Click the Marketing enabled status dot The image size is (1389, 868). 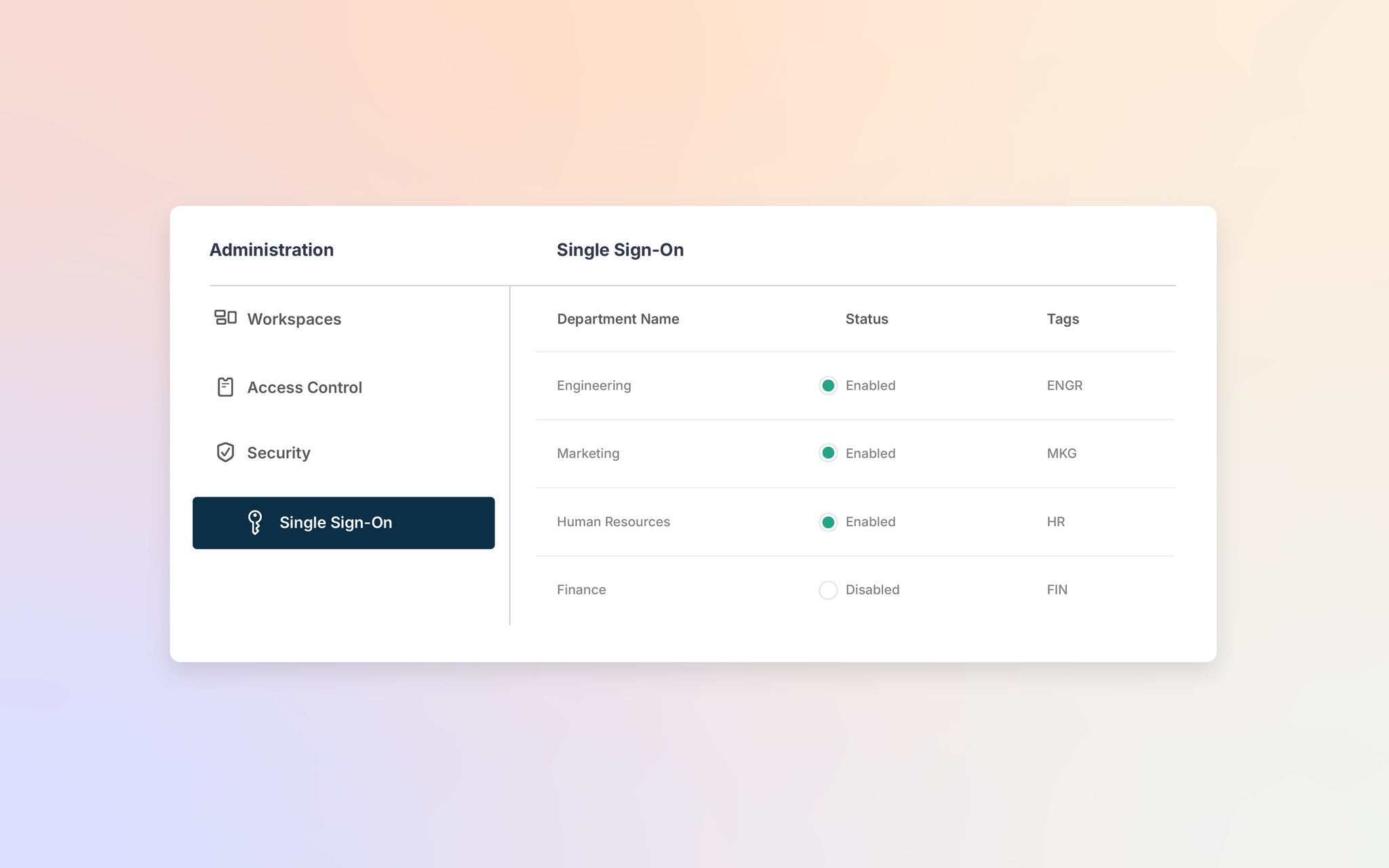coord(828,453)
